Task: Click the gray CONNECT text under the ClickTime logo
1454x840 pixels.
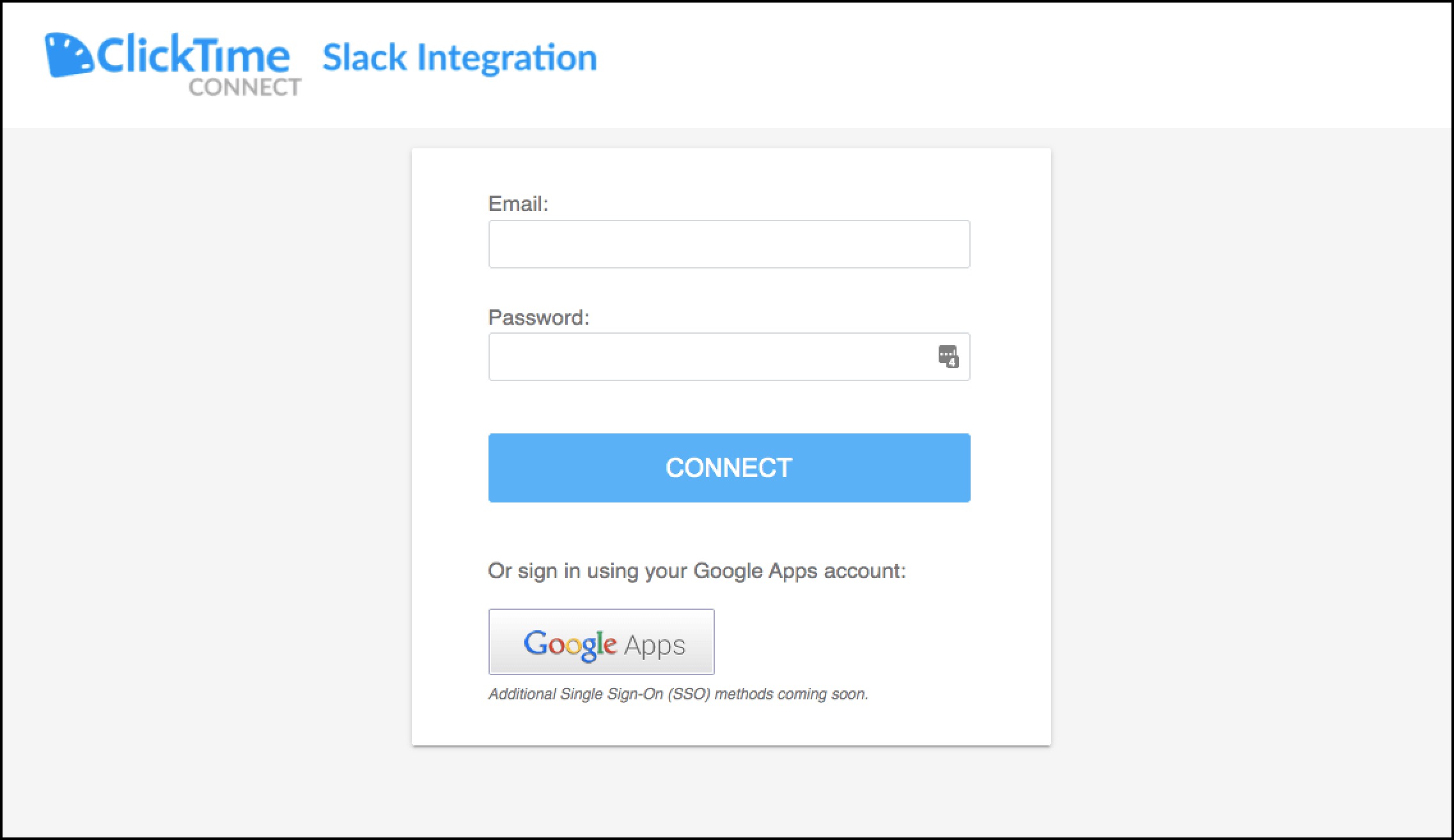Action: 244,87
